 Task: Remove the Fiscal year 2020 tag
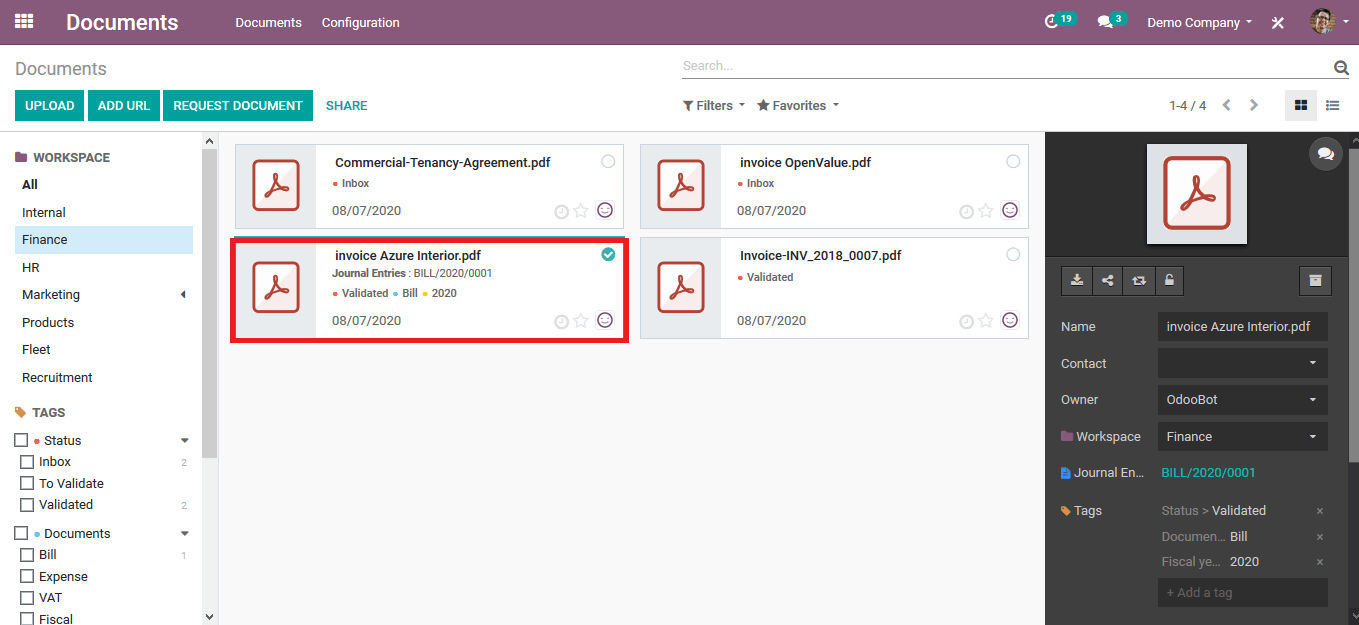click(x=1319, y=562)
